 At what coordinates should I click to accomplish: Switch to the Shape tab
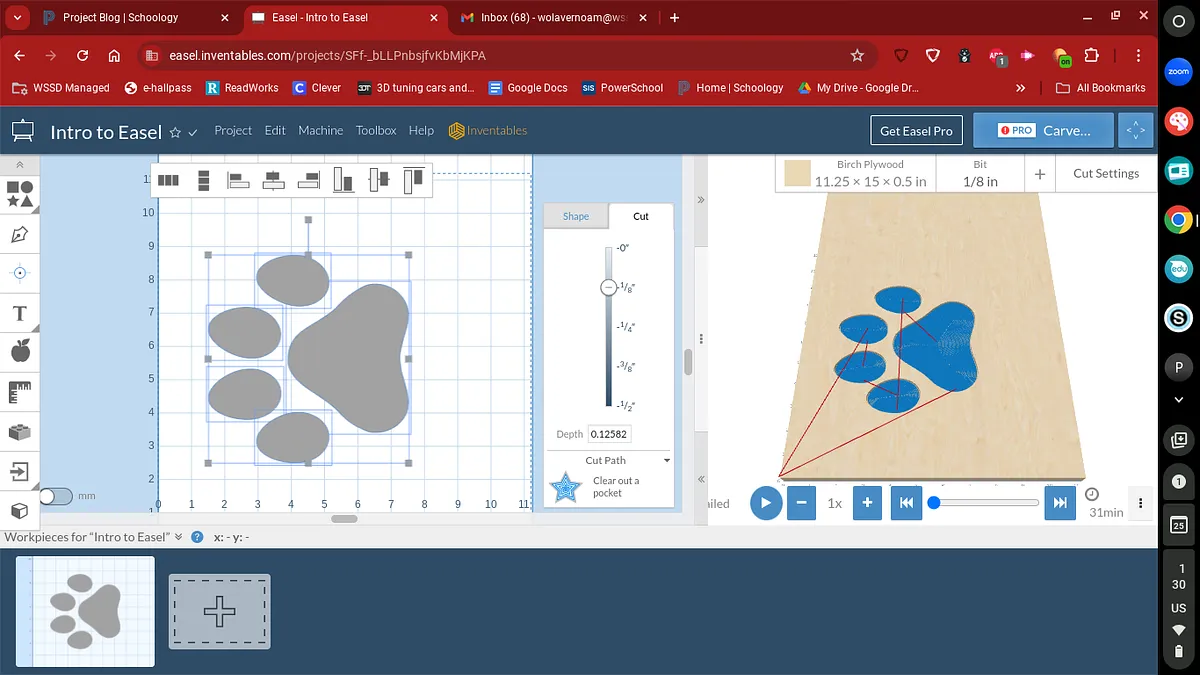point(576,216)
